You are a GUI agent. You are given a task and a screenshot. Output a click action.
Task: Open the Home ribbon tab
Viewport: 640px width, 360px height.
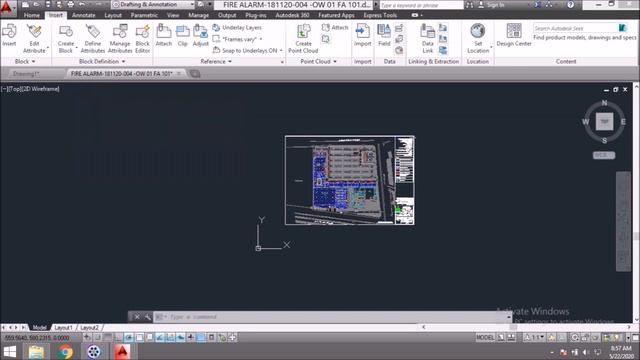point(31,15)
